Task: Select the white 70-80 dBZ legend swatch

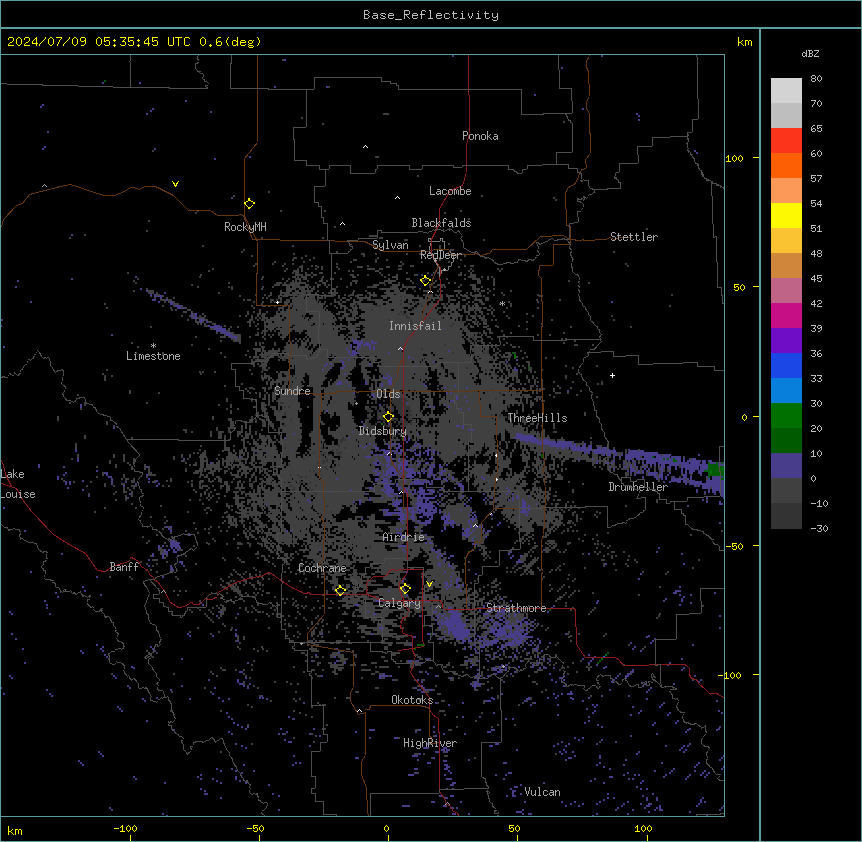Action: tap(786, 90)
